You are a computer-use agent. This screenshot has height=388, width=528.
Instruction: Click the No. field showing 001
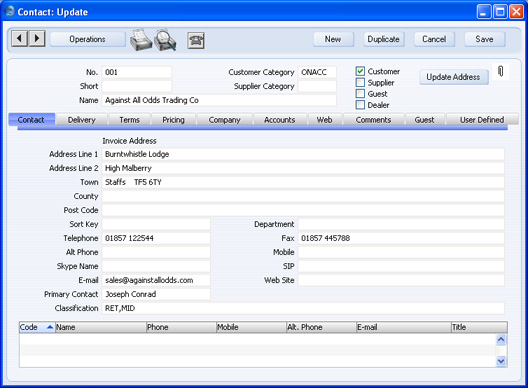[x=136, y=72]
